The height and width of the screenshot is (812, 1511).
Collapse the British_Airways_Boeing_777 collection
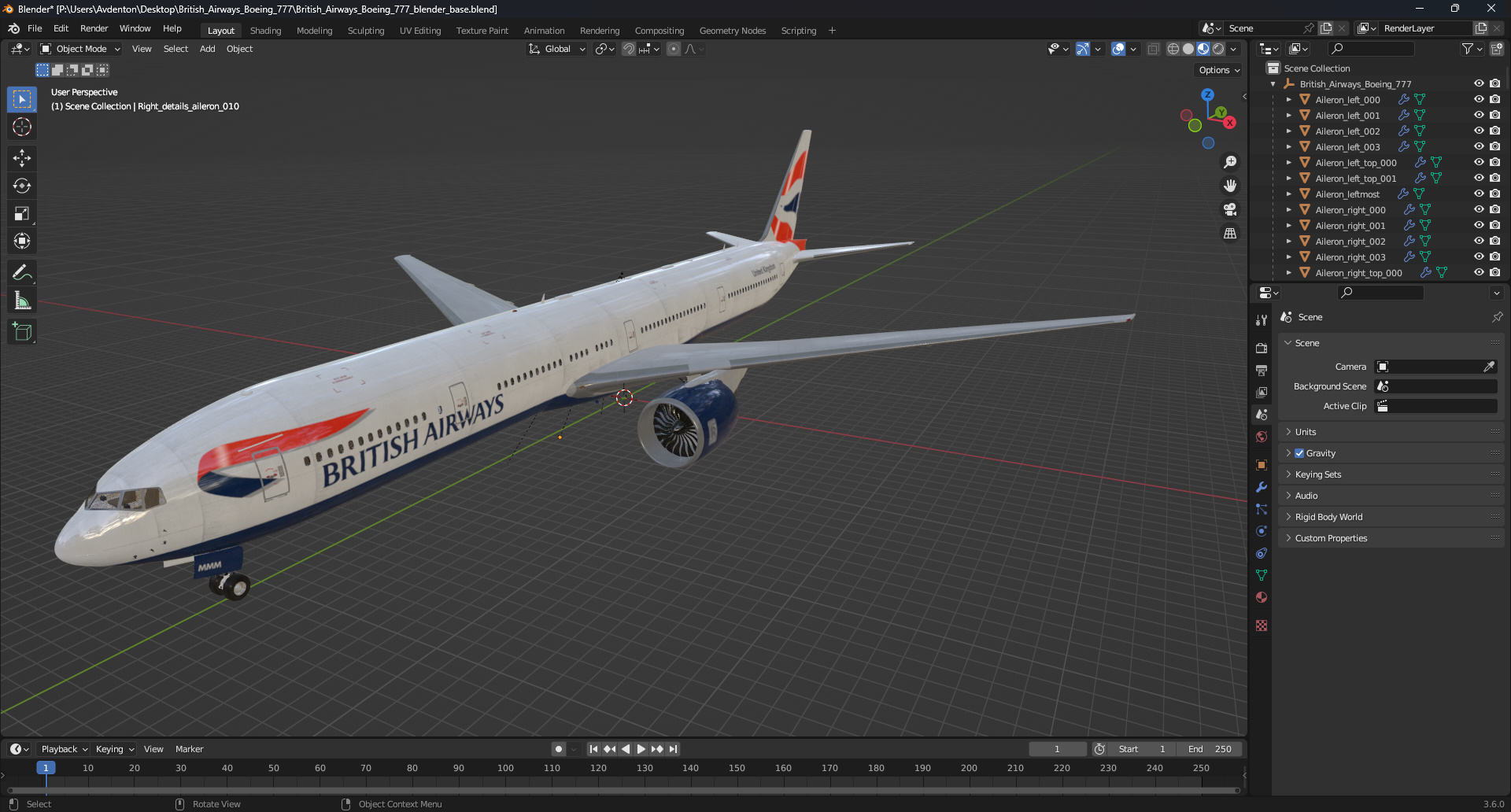click(1273, 84)
